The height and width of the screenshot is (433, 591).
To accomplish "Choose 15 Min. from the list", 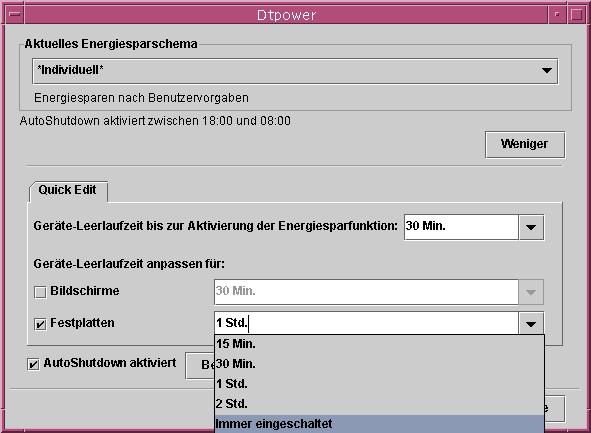I will pyautogui.click(x=379, y=344).
